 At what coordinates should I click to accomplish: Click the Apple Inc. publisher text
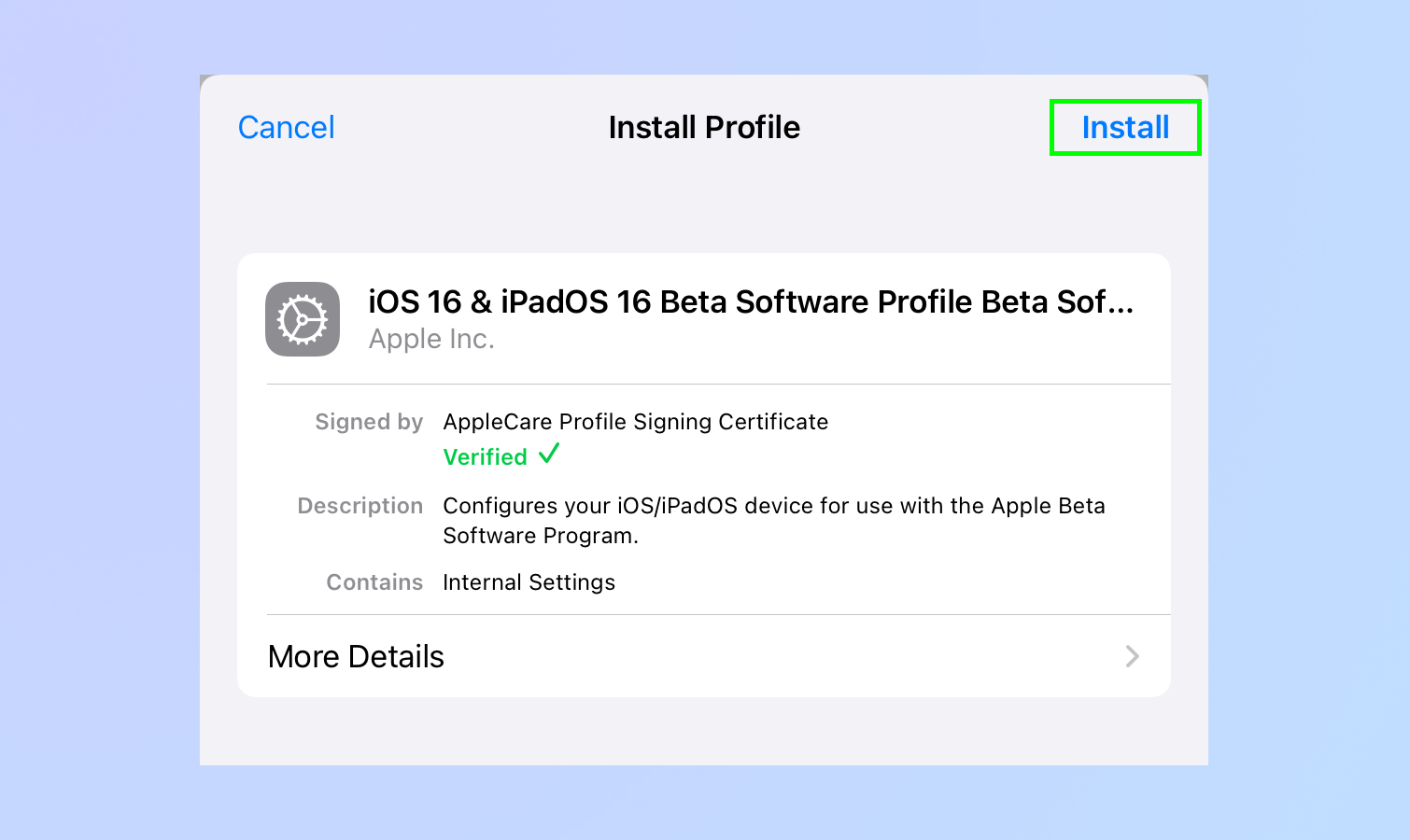(x=431, y=339)
